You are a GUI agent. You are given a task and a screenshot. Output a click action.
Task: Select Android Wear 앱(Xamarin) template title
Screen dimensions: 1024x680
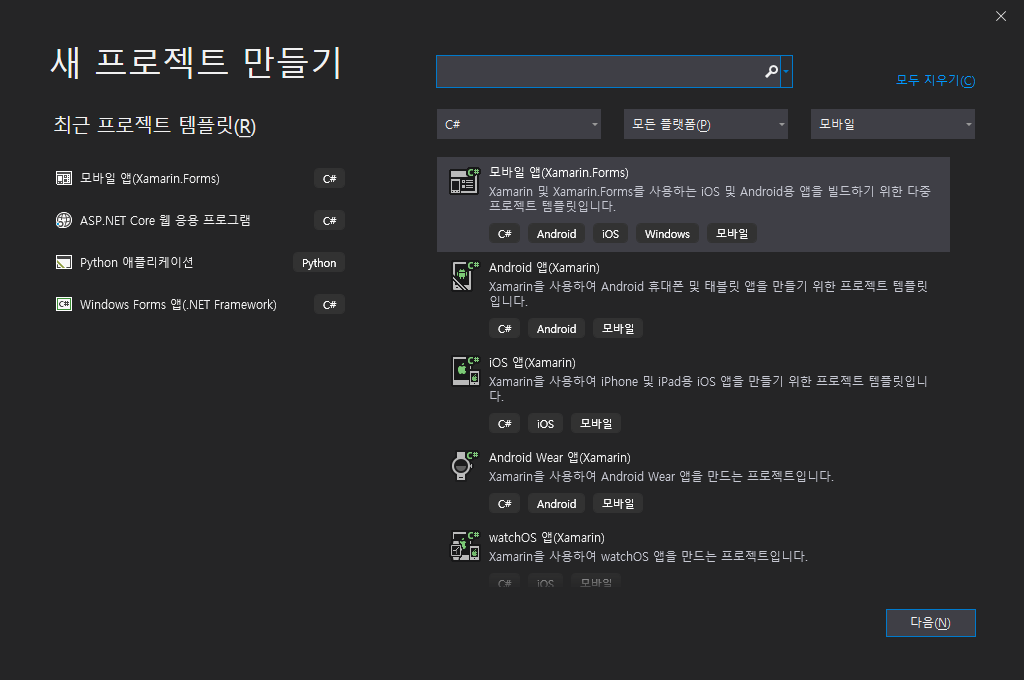click(x=560, y=458)
